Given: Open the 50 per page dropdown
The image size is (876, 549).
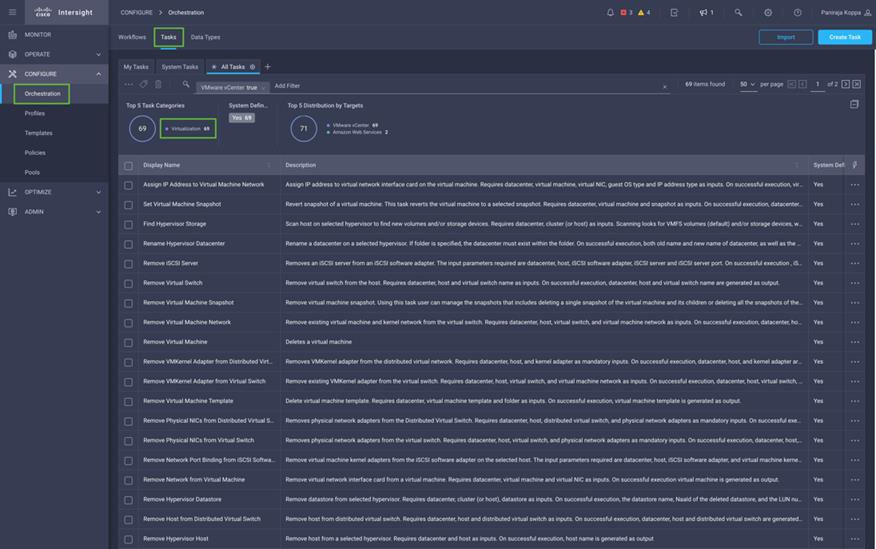Looking at the screenshot, I should (748, 84).
